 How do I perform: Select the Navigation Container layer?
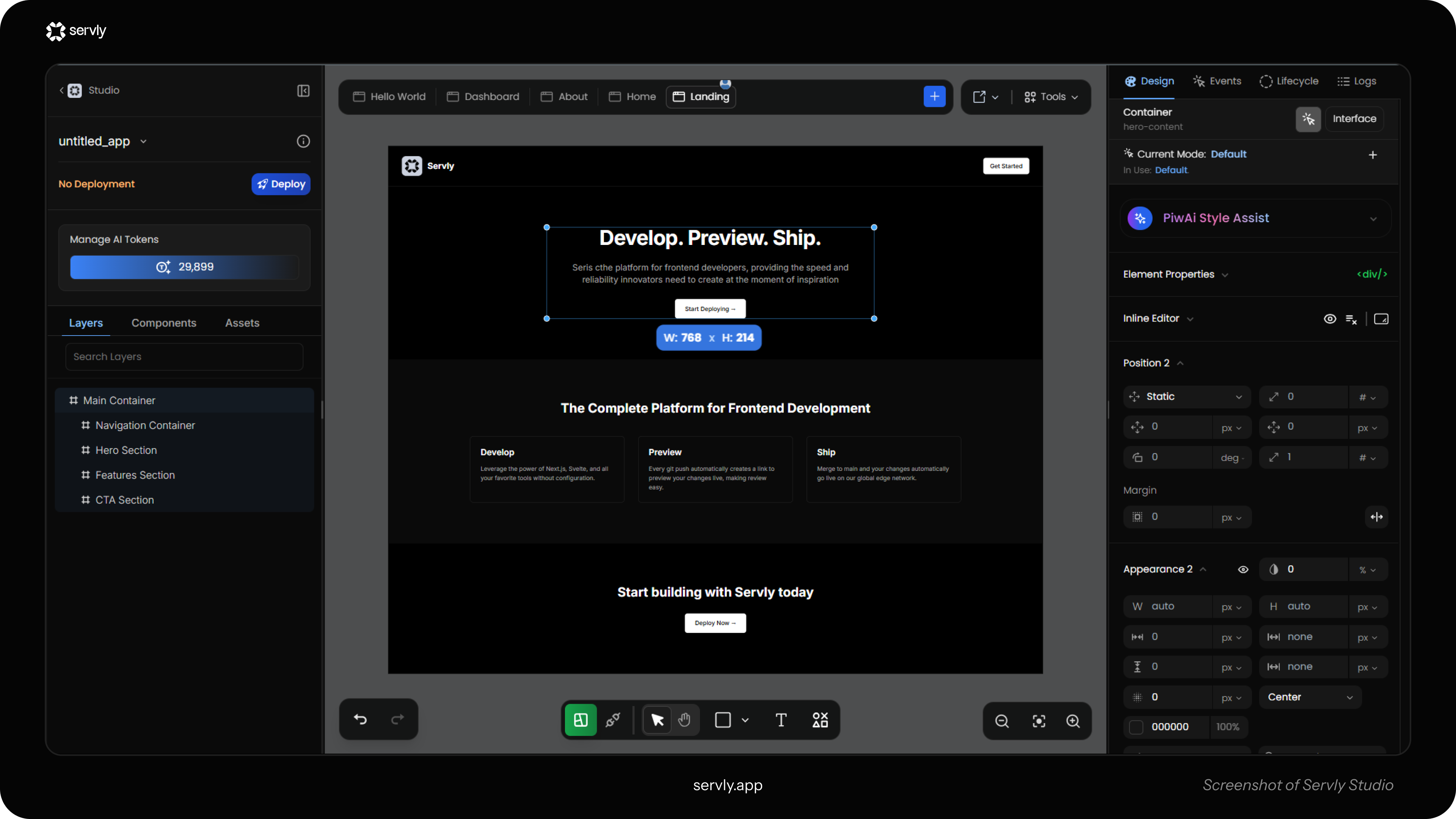[184, 425]
